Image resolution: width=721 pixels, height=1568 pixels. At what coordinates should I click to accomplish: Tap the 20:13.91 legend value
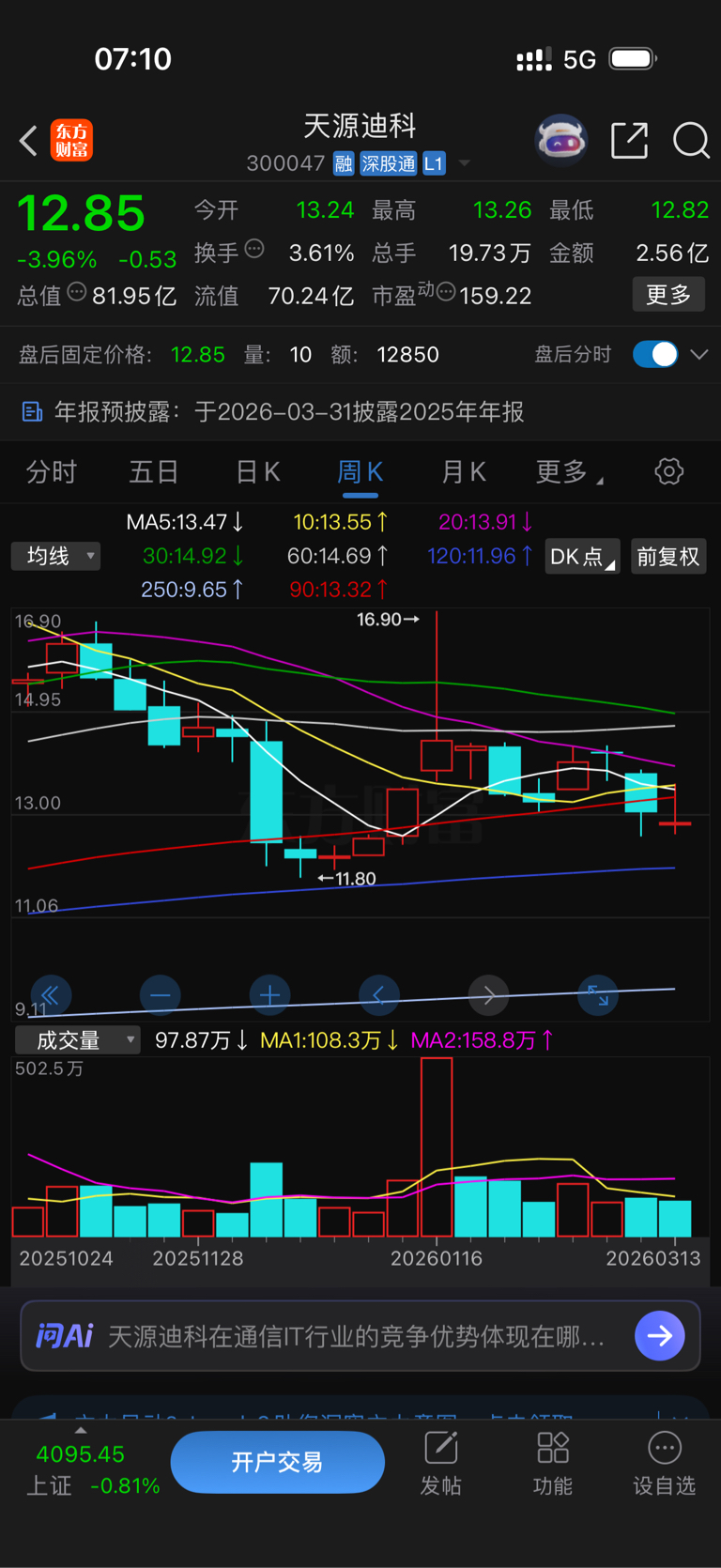tap(486, 522)
